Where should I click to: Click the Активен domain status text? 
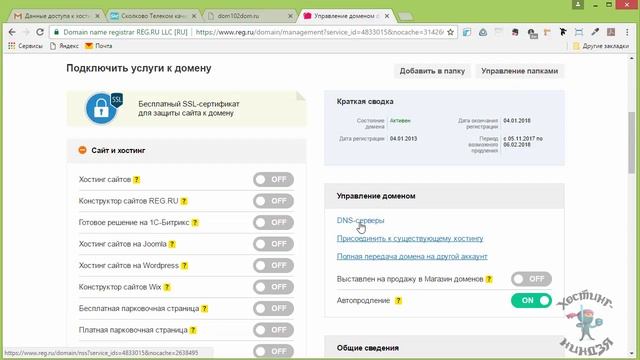click(x=400, y=121)
